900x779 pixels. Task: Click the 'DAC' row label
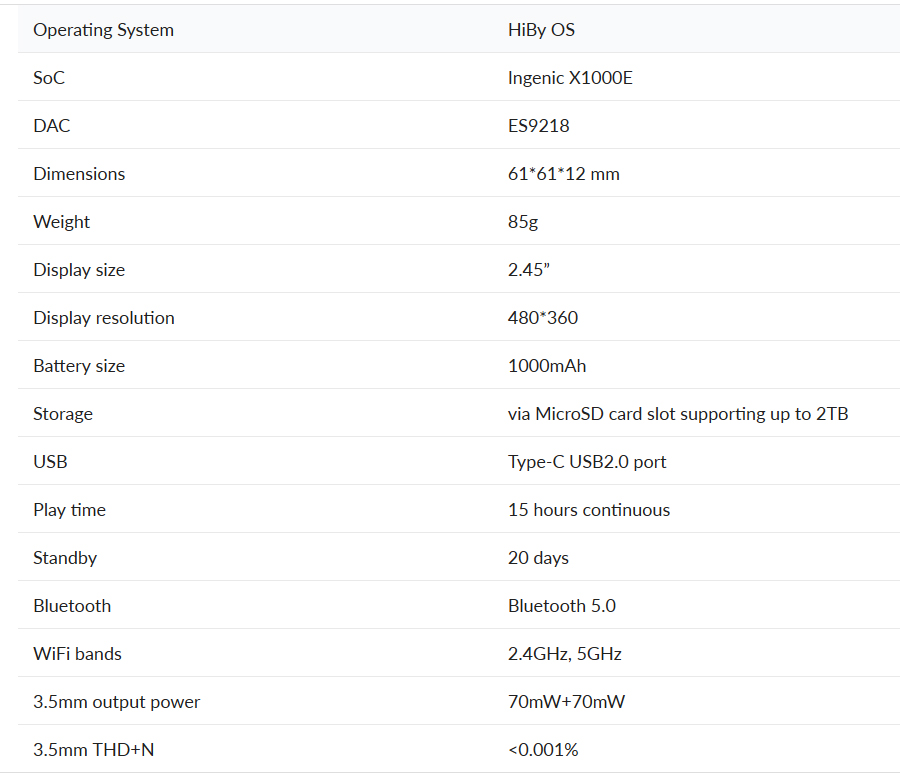click(52, 126)
